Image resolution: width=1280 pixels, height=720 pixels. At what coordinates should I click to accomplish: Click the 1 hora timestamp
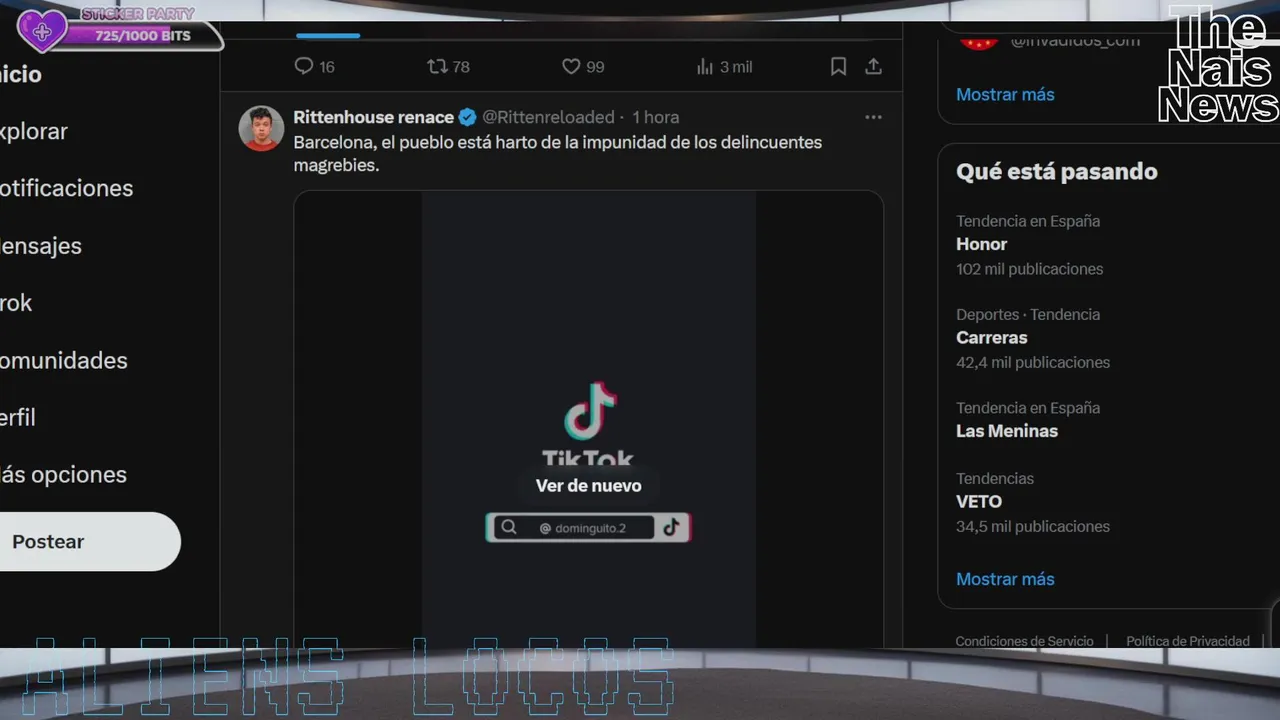coord(655,117)
